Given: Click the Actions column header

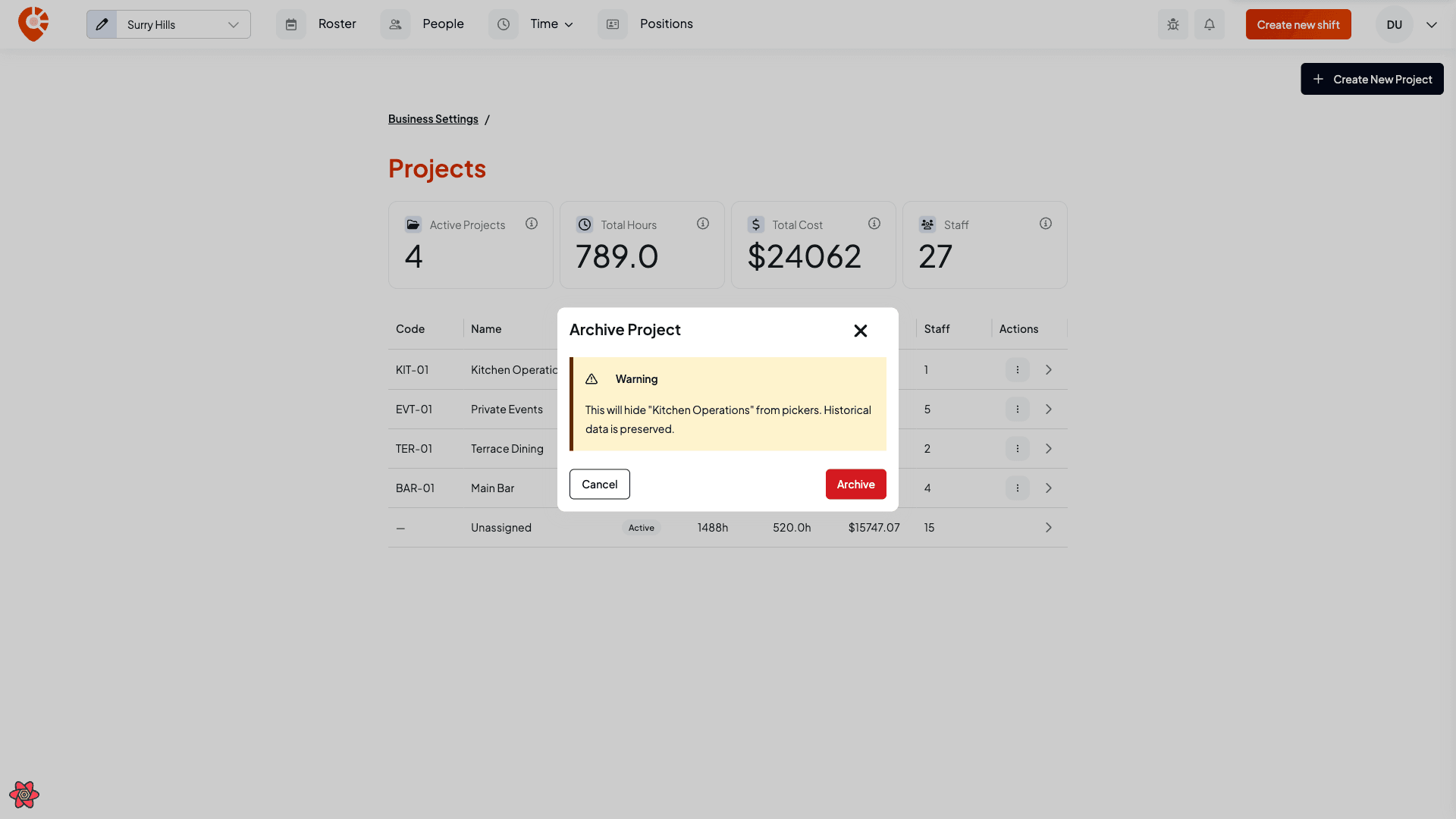Looking at the screenshot, I should [1018, 329].
